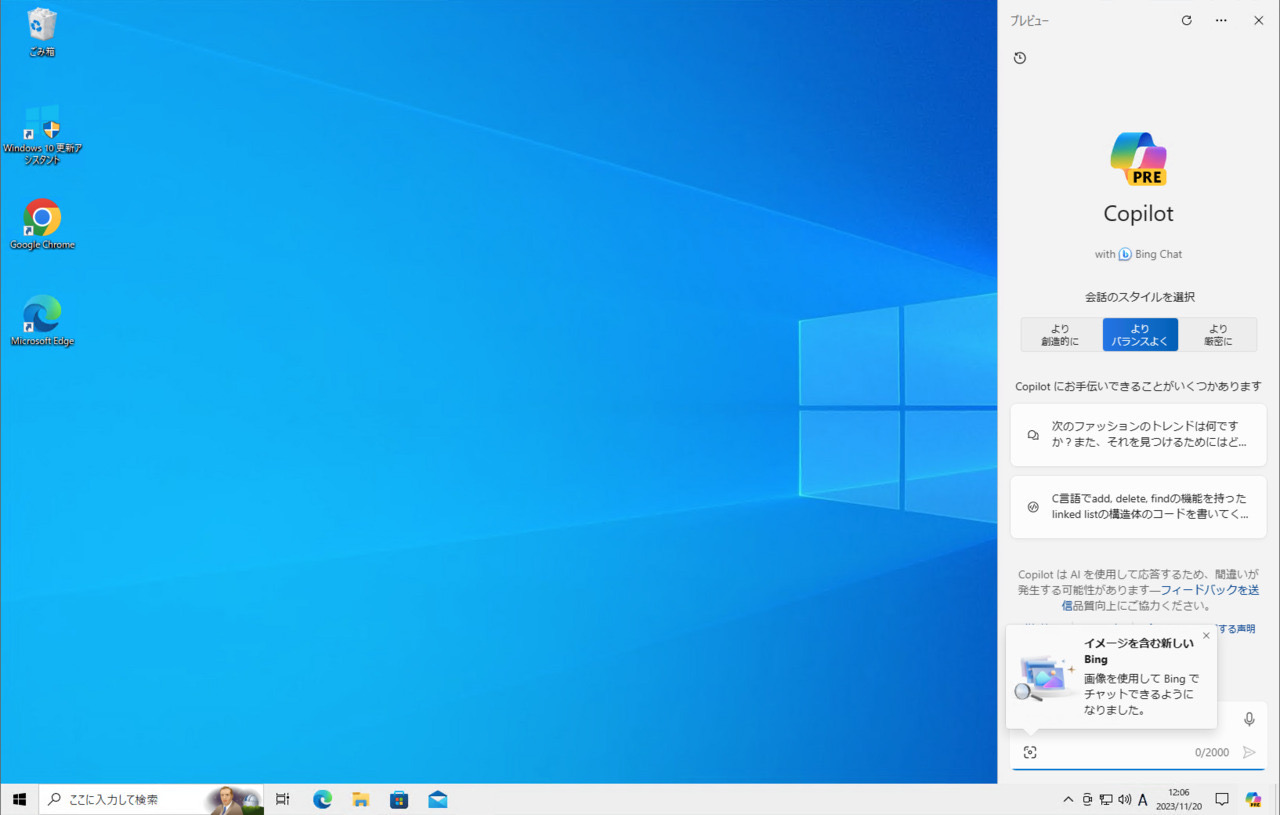The width and height of the screenshot is (1280, 815).
Task: Click the microphone voice input icon
Action: click(x=1249, y=719)
